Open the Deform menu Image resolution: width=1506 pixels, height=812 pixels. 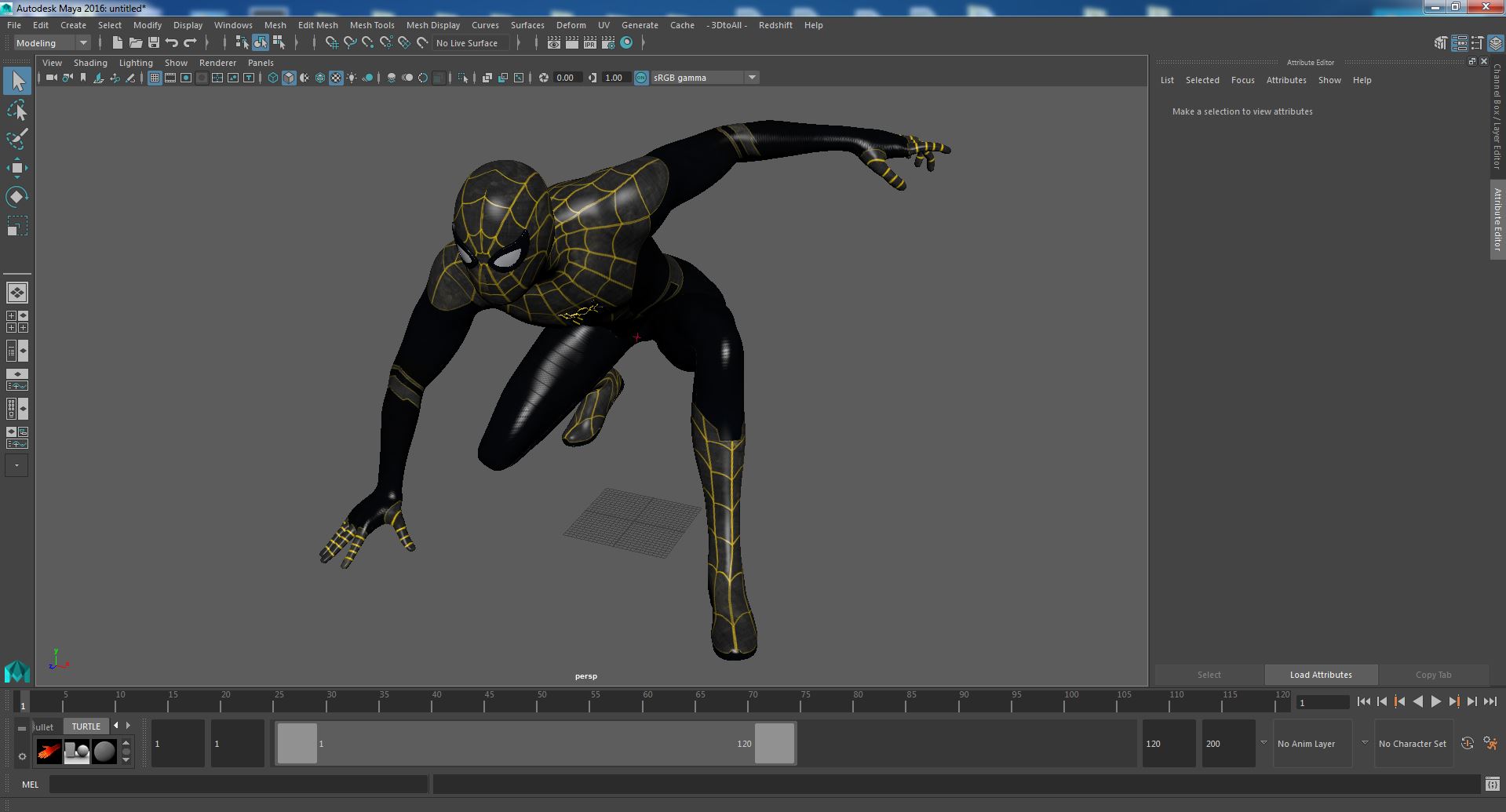click(571, 25)
